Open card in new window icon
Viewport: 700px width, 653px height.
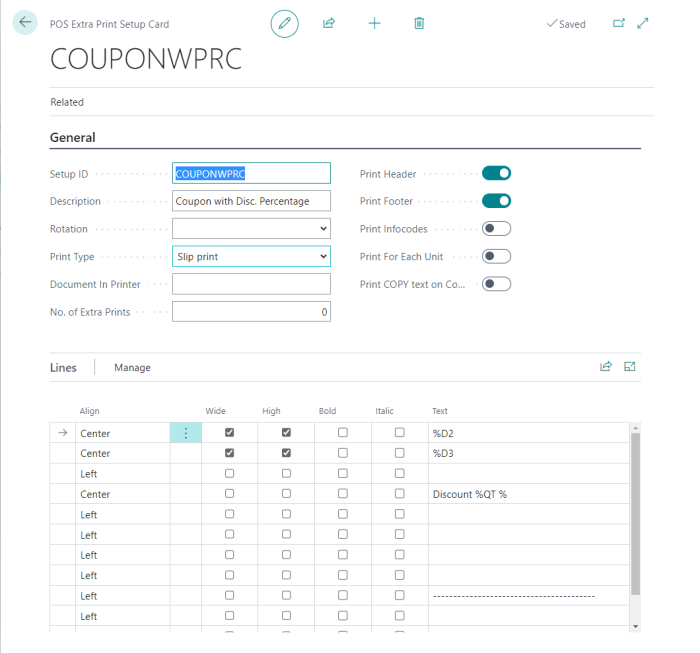(x=618, y=23)
